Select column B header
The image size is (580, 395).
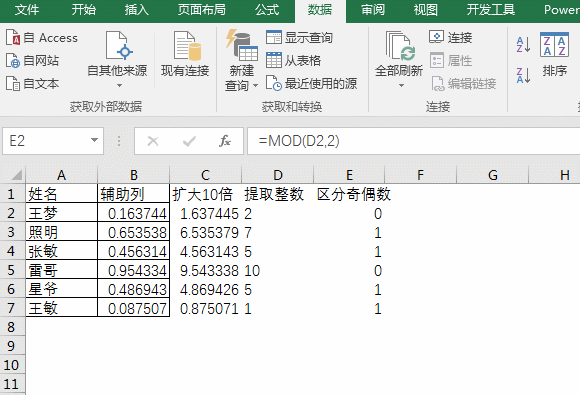pyautogui.click(x=134, y=175)
